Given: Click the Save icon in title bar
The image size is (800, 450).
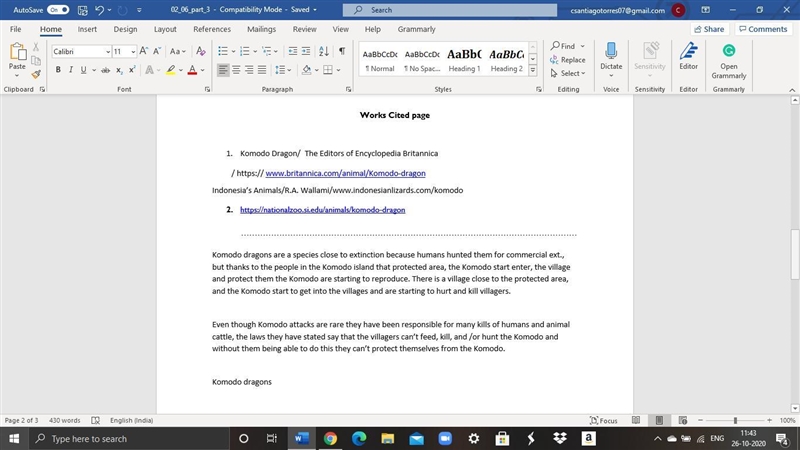Looking at the screenshot, I should click(x=83, y=10).
